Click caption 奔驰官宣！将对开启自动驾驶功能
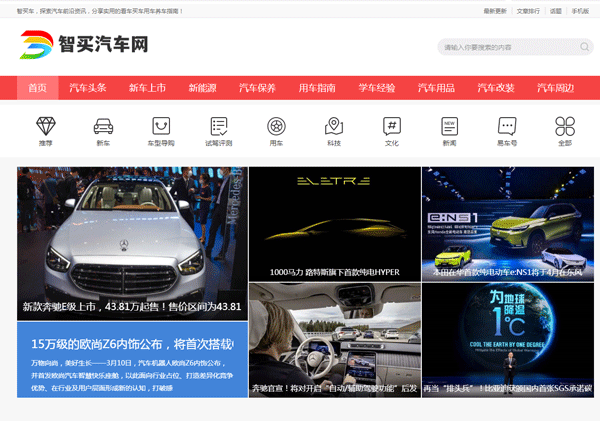The height and width of the screenshot is (421, 600). (334, 388)
